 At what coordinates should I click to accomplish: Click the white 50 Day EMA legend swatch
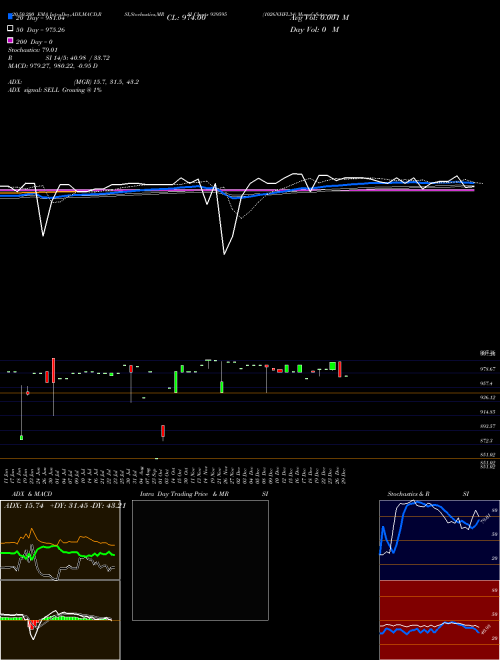pyautogui.click(x=11, y=29)
